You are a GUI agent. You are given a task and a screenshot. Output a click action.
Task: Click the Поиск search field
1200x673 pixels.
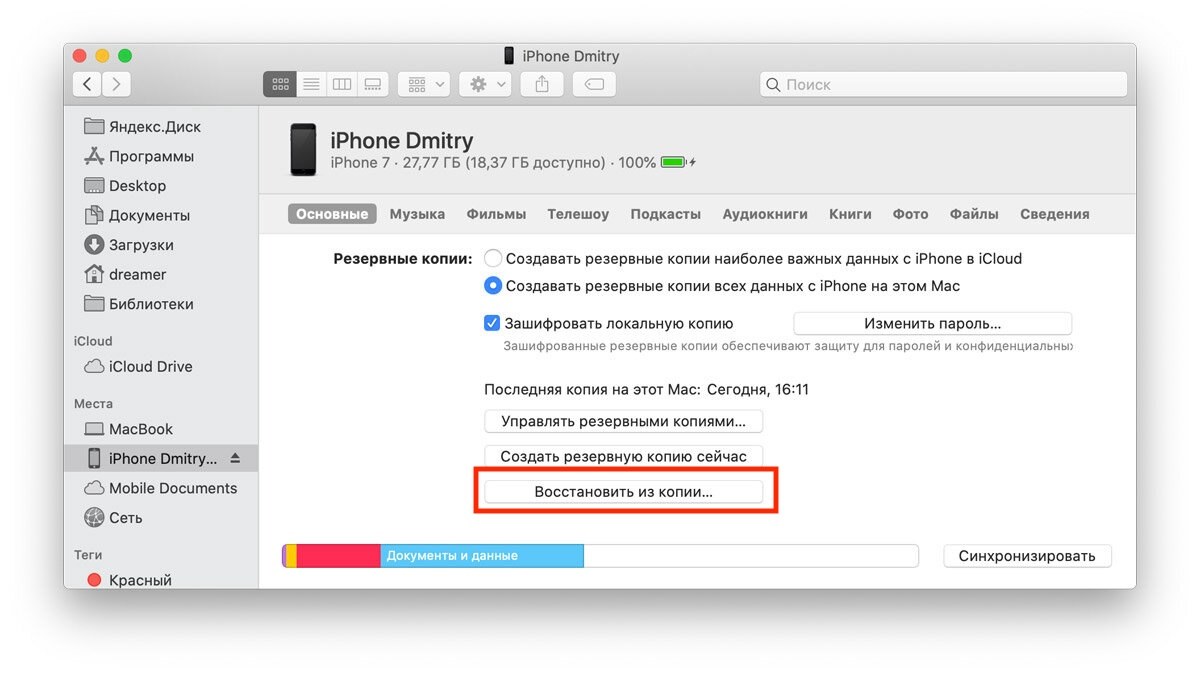coord(944,85)
